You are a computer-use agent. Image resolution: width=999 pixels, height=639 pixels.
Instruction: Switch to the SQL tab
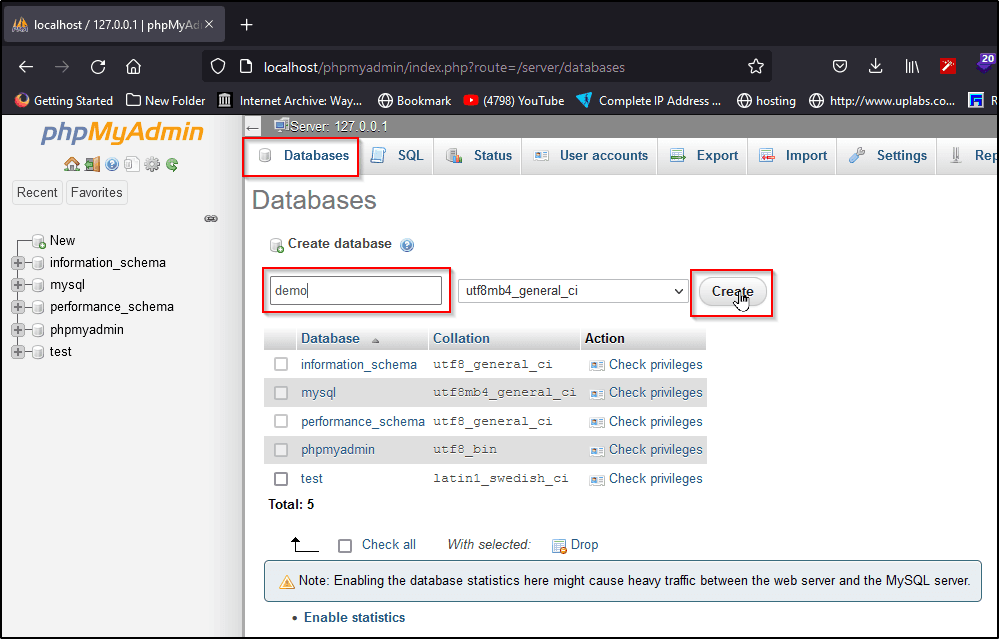pos(397,156)
